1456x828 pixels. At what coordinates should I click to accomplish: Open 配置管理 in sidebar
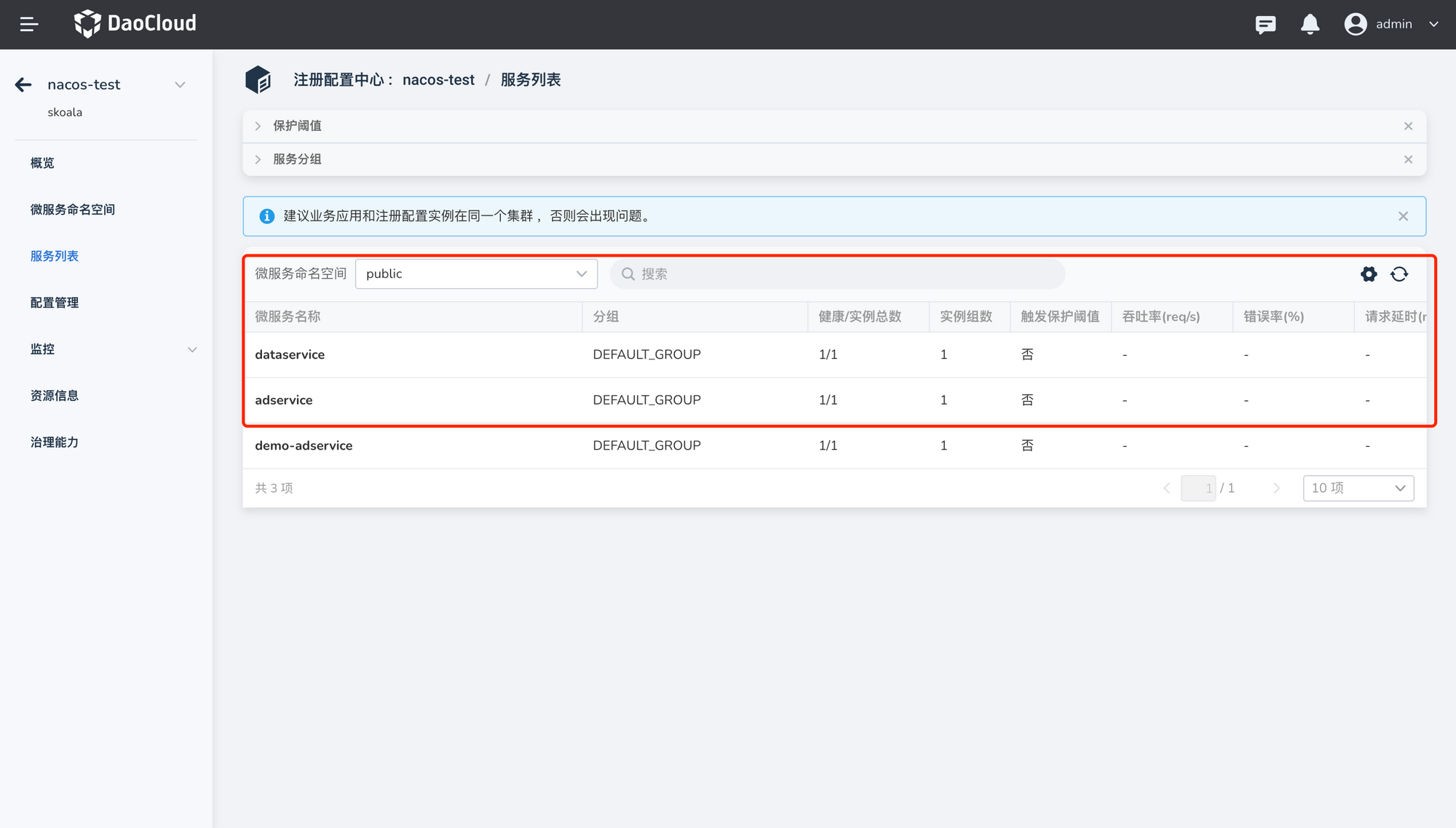point(55,303)
